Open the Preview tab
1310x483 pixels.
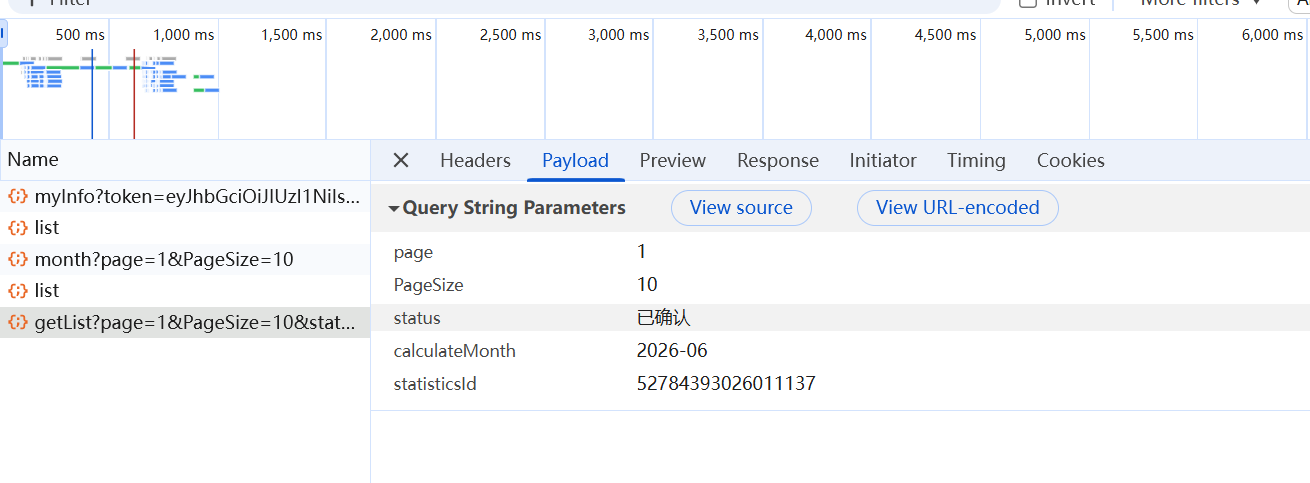[672, 160]
